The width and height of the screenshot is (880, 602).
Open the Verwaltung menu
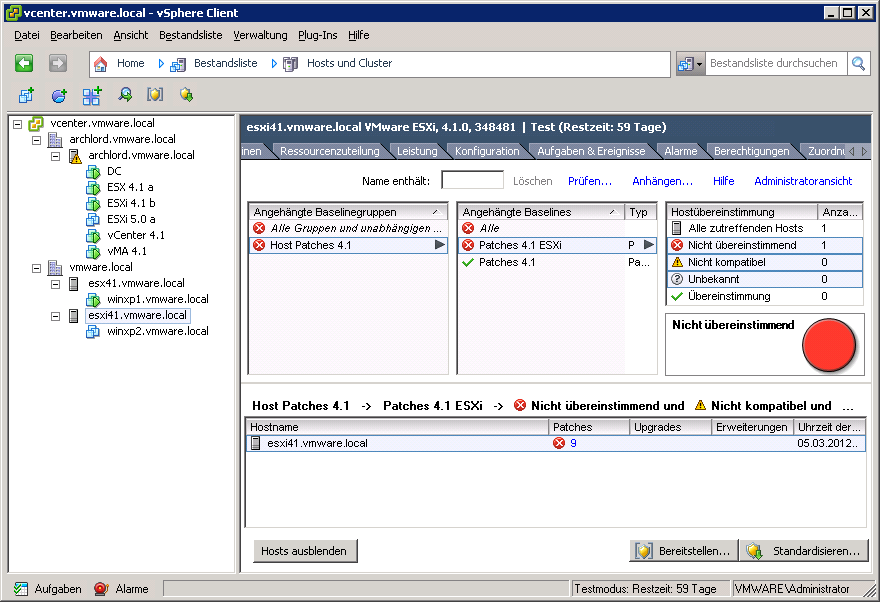(x=260, y=35)
